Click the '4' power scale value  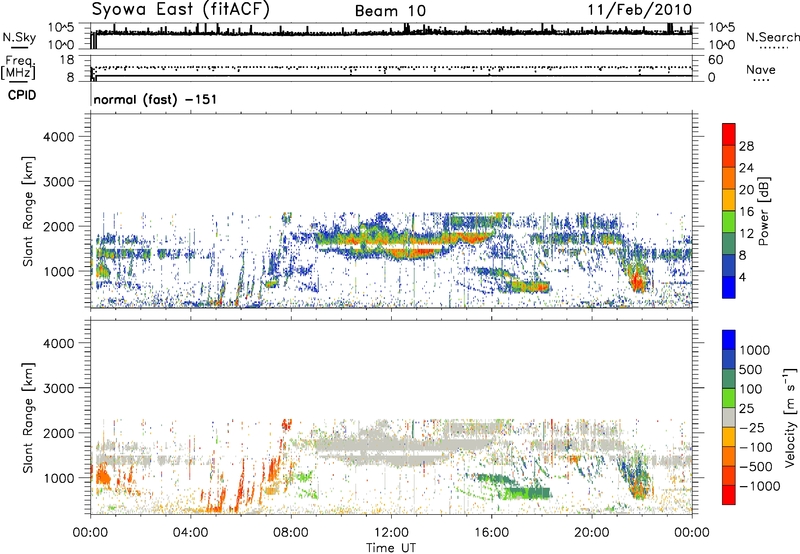(x=742, y=278)
